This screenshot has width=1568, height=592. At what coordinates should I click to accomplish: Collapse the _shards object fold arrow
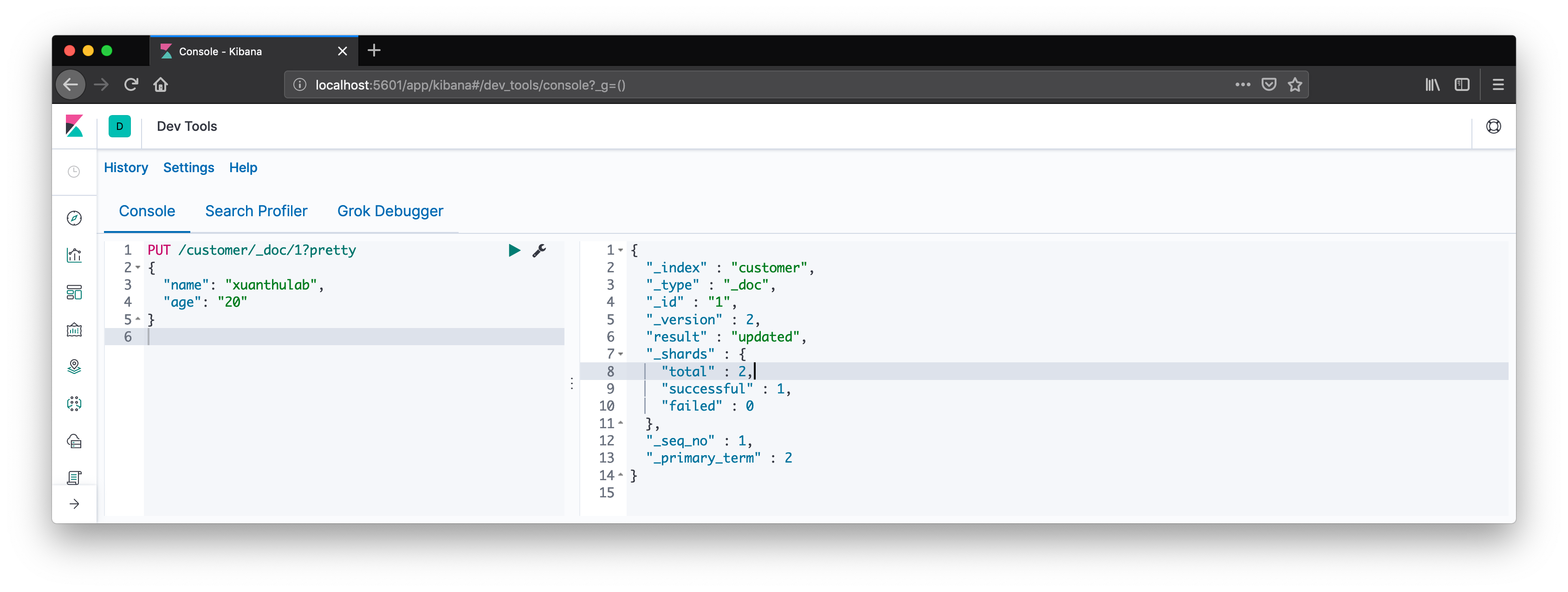(621, 354)
